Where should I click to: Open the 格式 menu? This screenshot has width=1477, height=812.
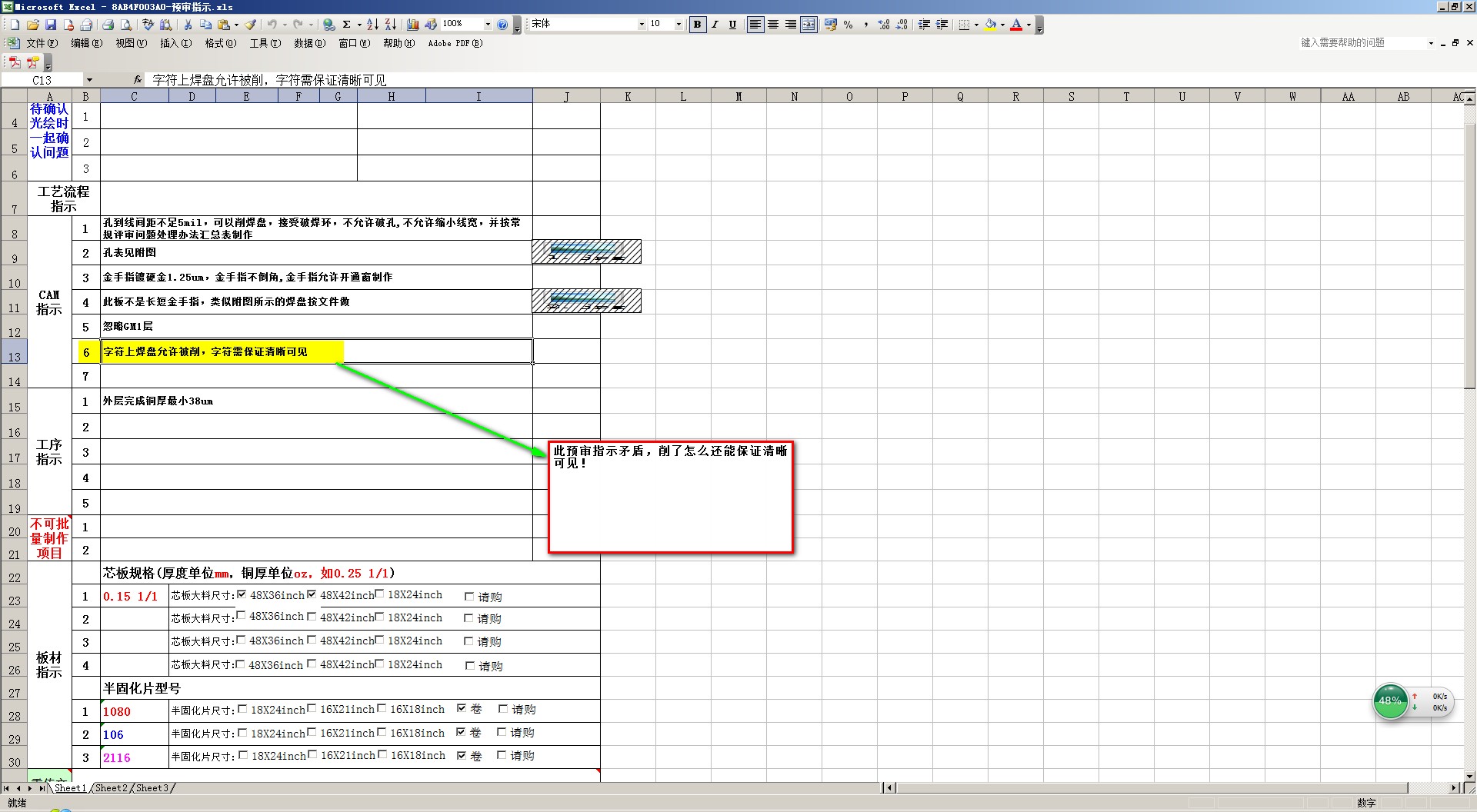coord(220,43)
